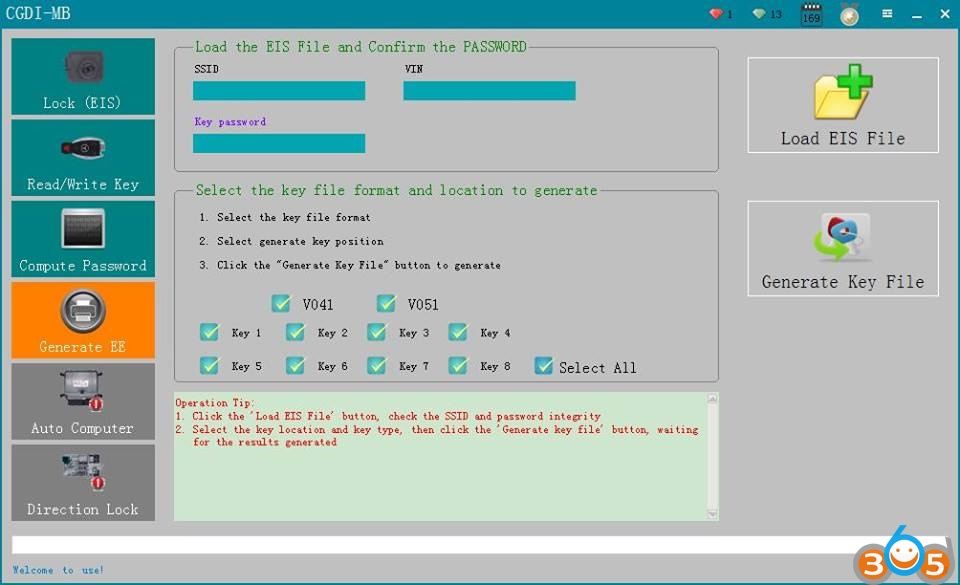This screenshot has height=585, width=960.
Task: Open the Auto Computer module
Action: (83, 401)
